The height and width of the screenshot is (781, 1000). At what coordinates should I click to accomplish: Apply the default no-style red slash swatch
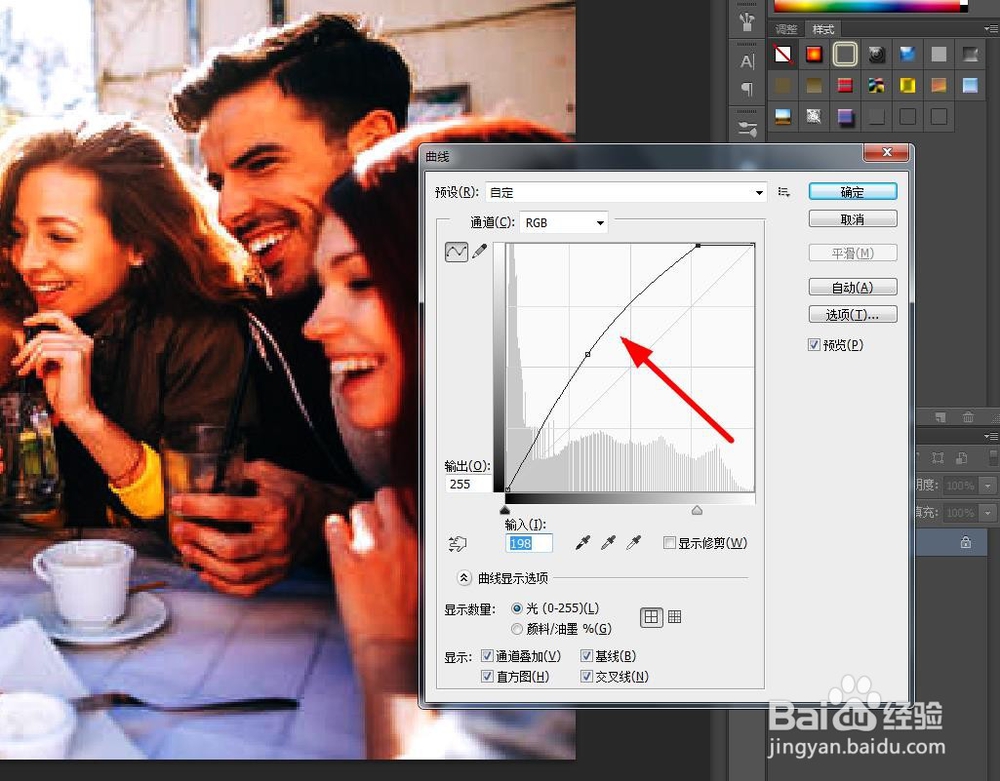pos(783,54)
